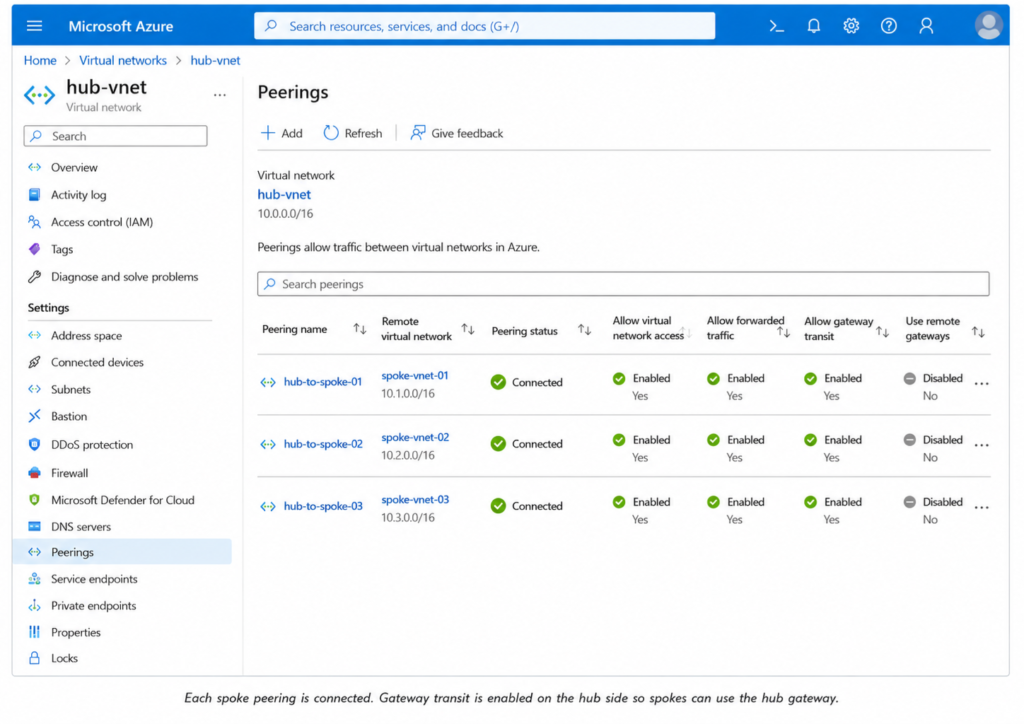Click the Firewall icon
Screen dimensions: 1024x724
(35, 473)
